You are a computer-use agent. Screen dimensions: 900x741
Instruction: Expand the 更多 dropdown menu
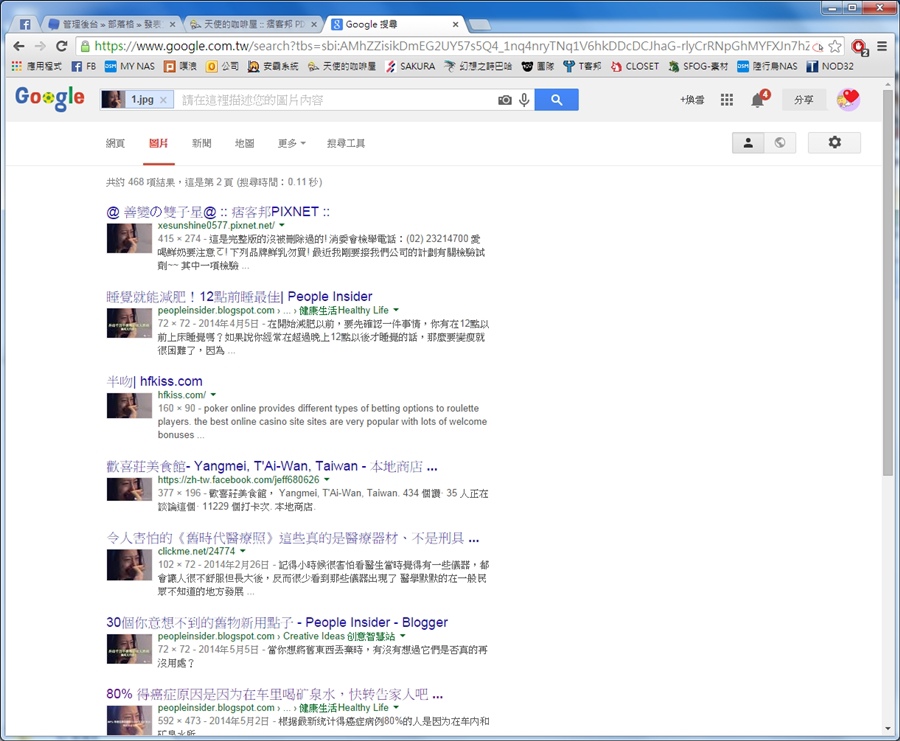point(292,143)
